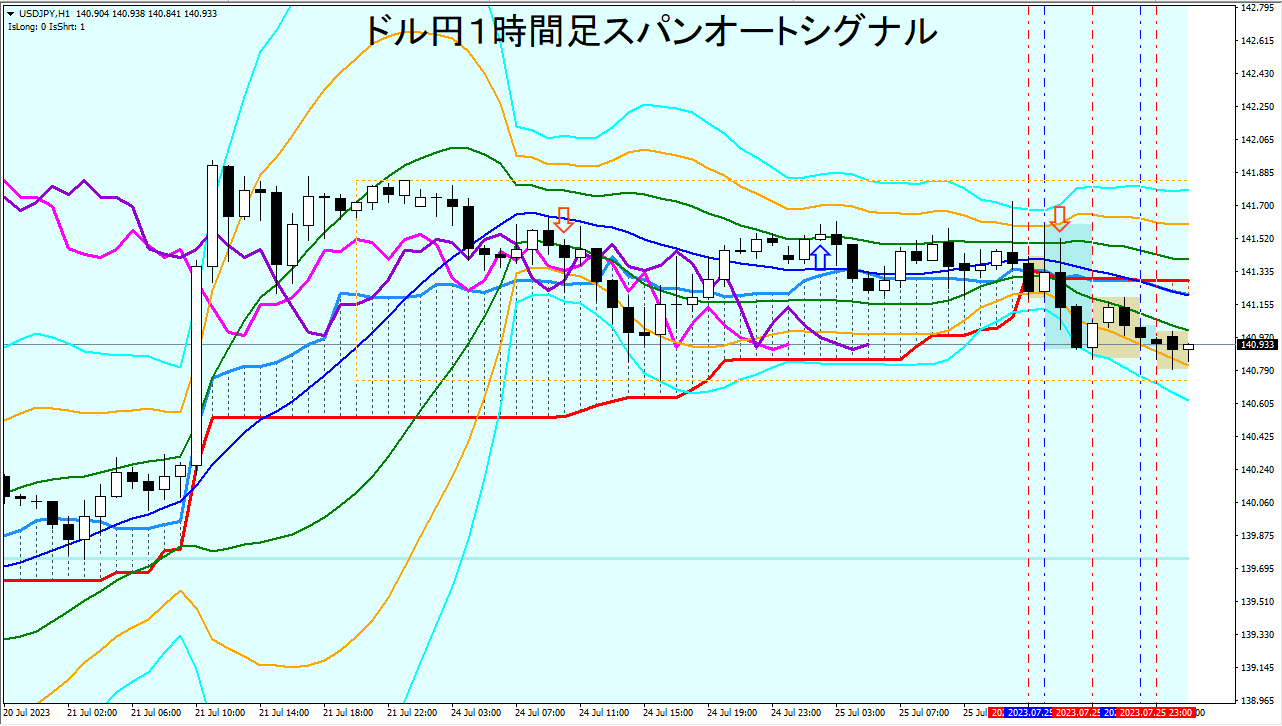Image resolution: width=1282 pixels, height=726 pixels.
Task: Open the chart menu triangle beside USDJPY,H1
Action: tap(10, 13)
